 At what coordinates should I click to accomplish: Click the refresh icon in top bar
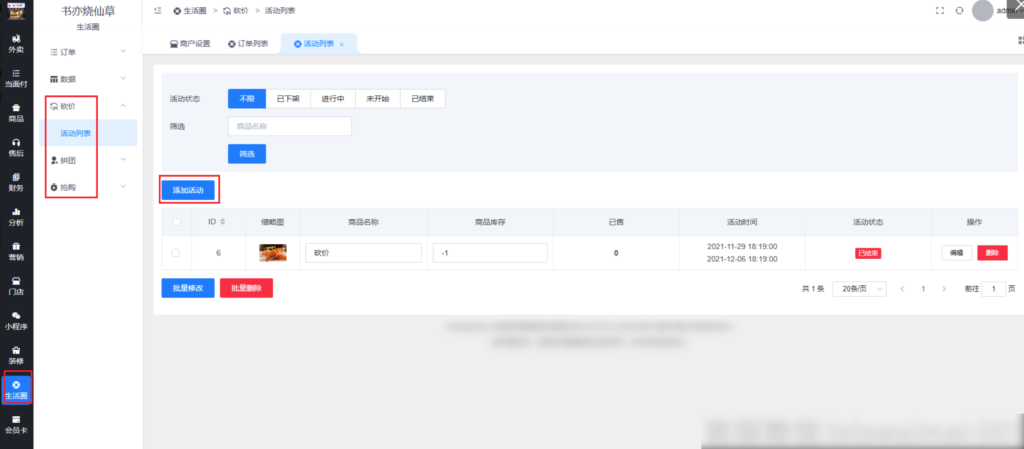(959, 10)
